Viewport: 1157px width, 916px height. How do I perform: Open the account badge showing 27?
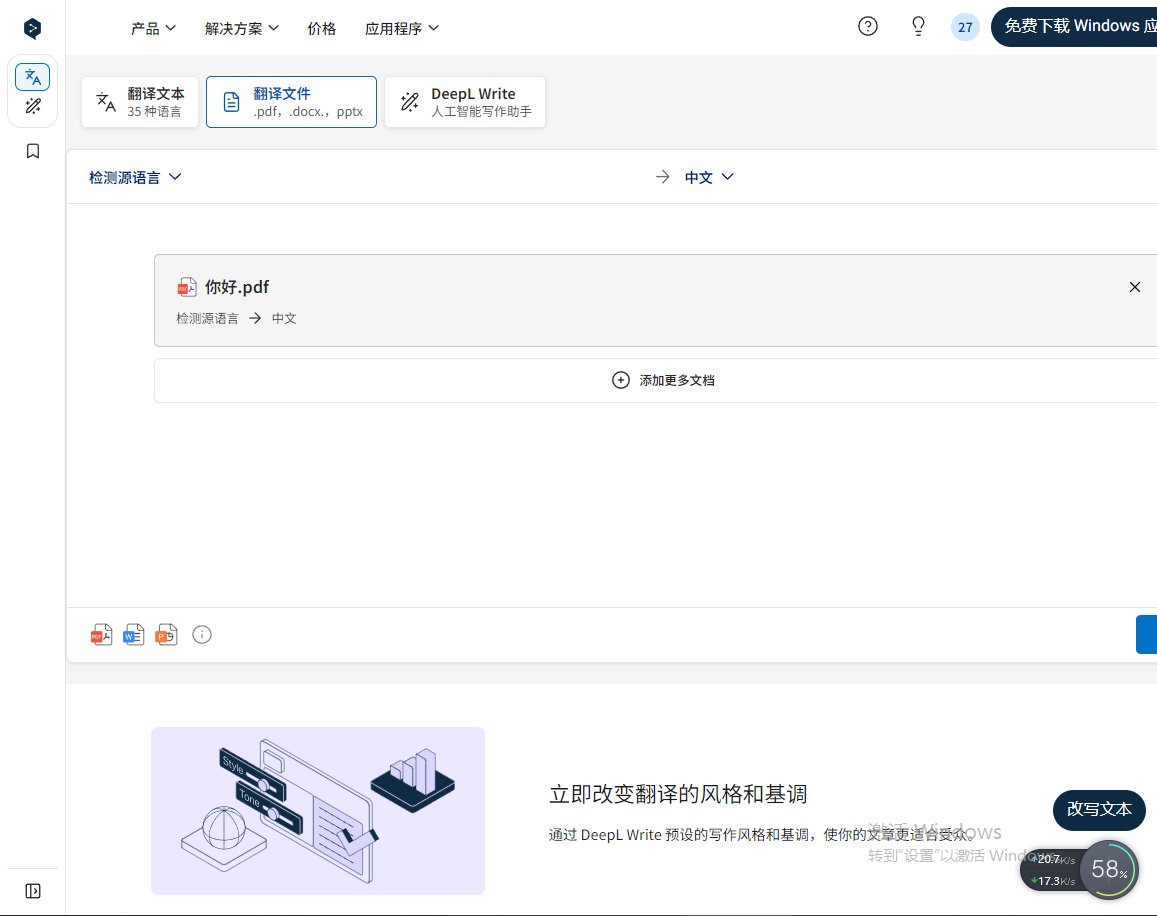(965, 27)
